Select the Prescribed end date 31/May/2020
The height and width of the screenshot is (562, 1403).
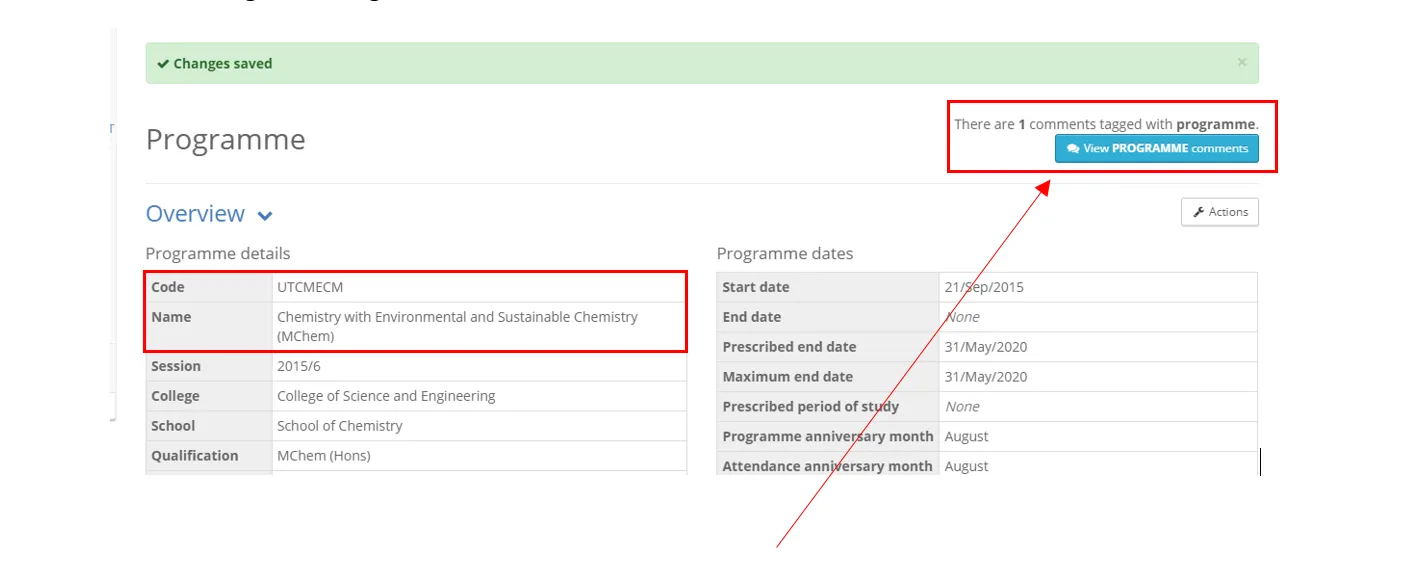(x=985, y=347)
